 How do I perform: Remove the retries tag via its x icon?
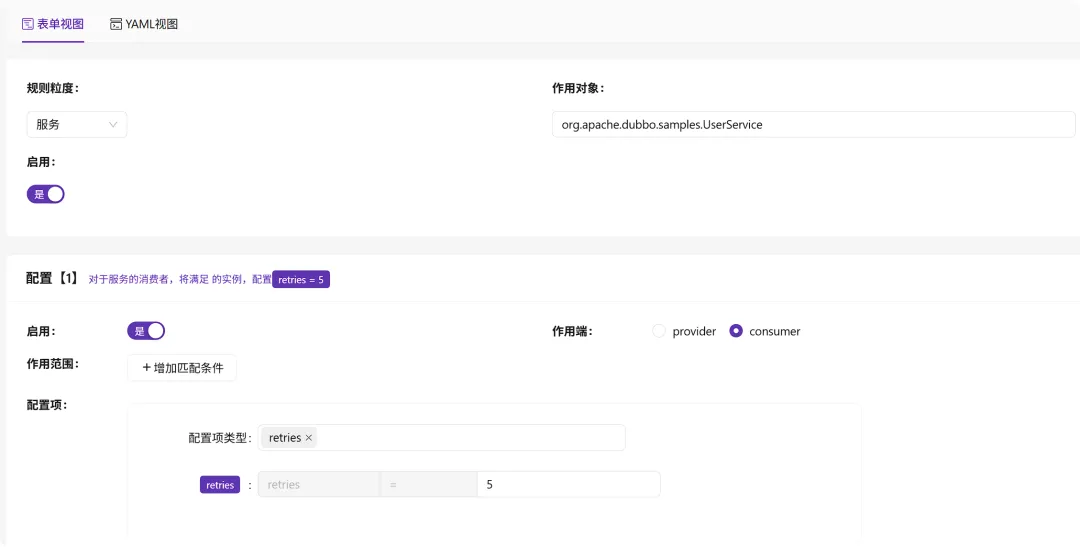309,437
